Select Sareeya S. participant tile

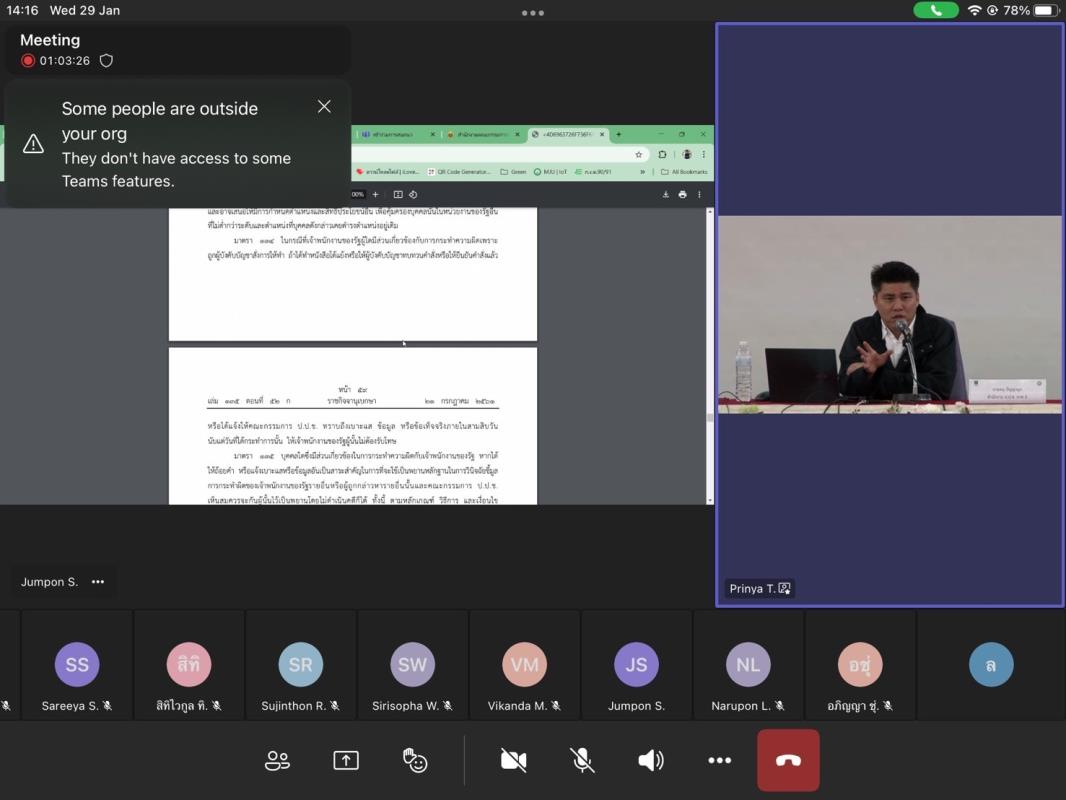(x=77, y=665)
